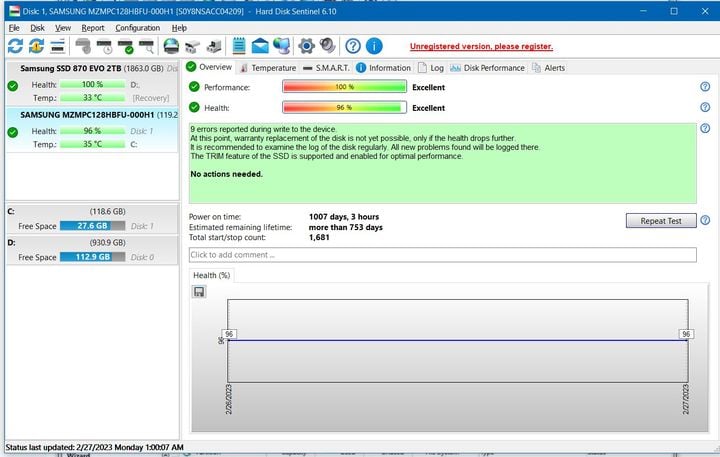Click the help icon beside Health bar

pos(705,107)
